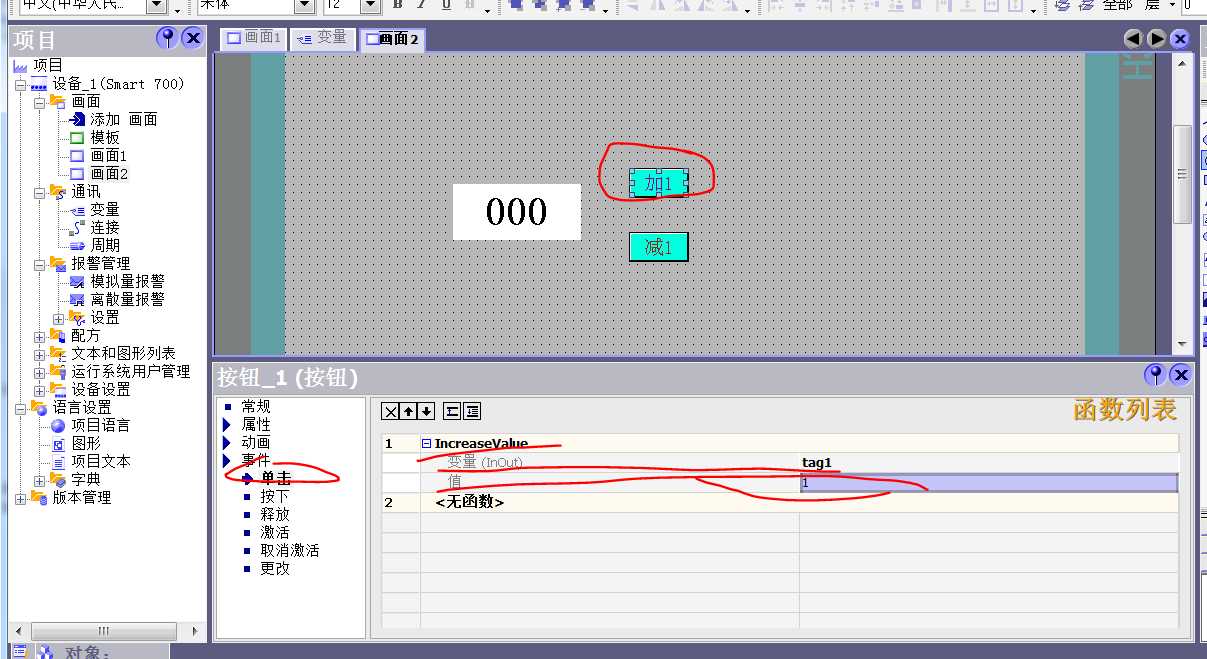The image size is (1207, 659).
Task: Close the 项目 project panel
Action: (x=192, y=39)
